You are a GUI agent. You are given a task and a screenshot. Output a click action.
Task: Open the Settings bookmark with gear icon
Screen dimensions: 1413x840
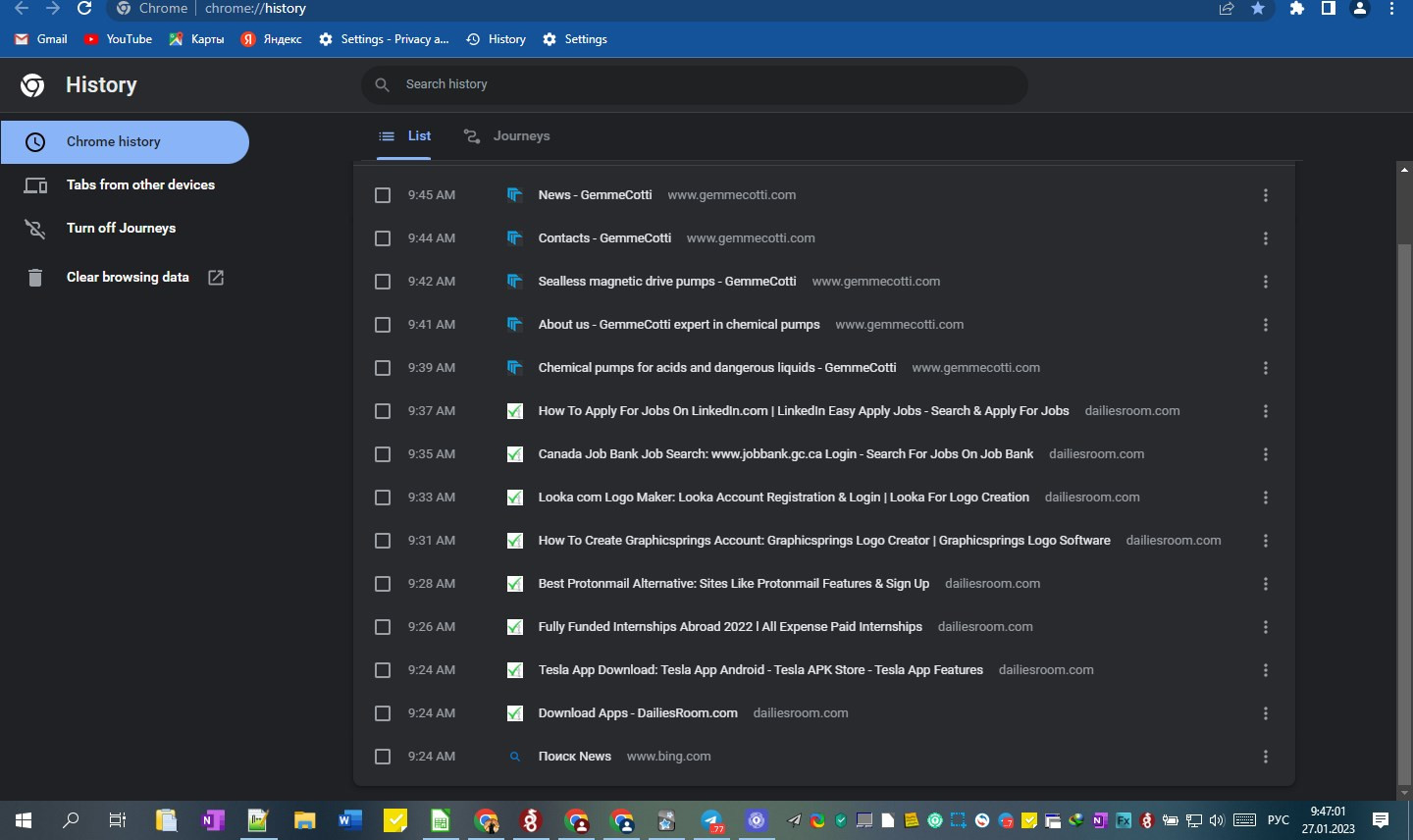tap(575, 39)
